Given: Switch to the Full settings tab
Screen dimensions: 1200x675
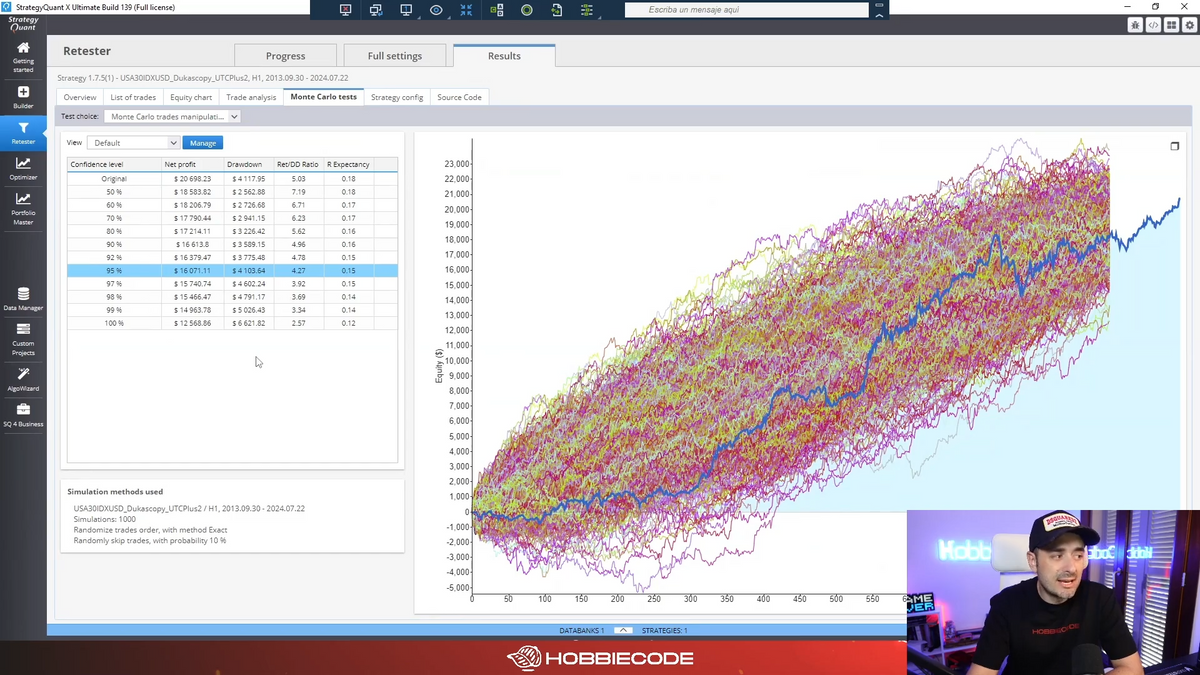Looking at the screenshot, I should [394, 56].
